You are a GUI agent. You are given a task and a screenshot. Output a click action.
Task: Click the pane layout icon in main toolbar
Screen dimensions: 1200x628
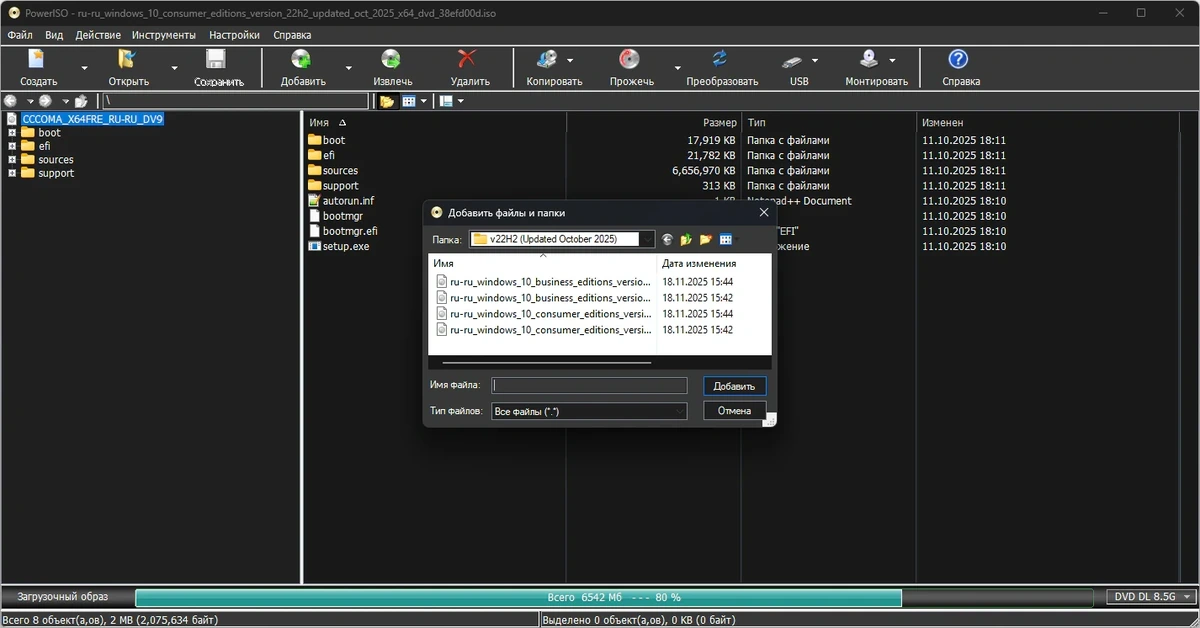pos(446,101)
